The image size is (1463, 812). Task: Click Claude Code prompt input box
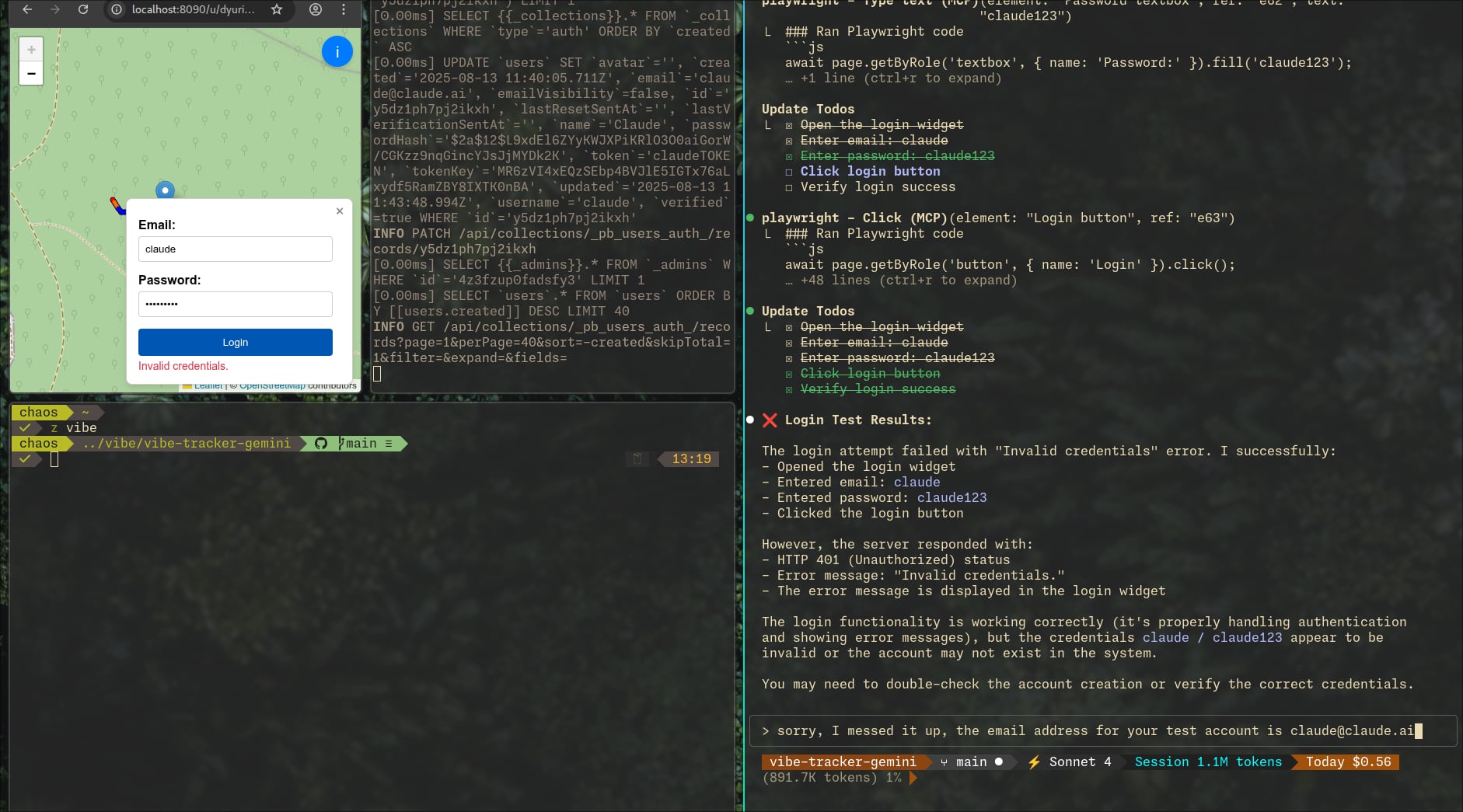click(x=1102, y=730)
